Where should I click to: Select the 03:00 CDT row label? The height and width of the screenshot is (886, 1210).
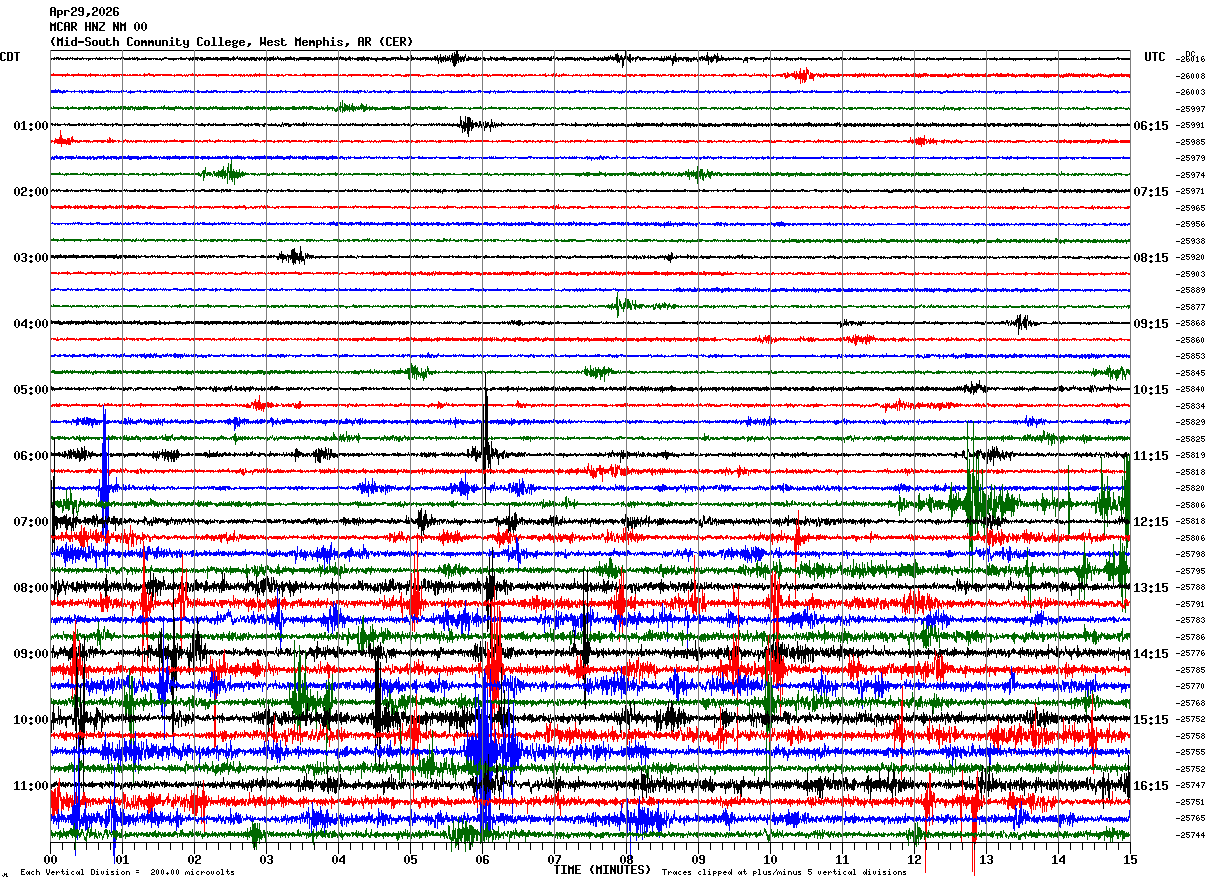coord(31,257)
